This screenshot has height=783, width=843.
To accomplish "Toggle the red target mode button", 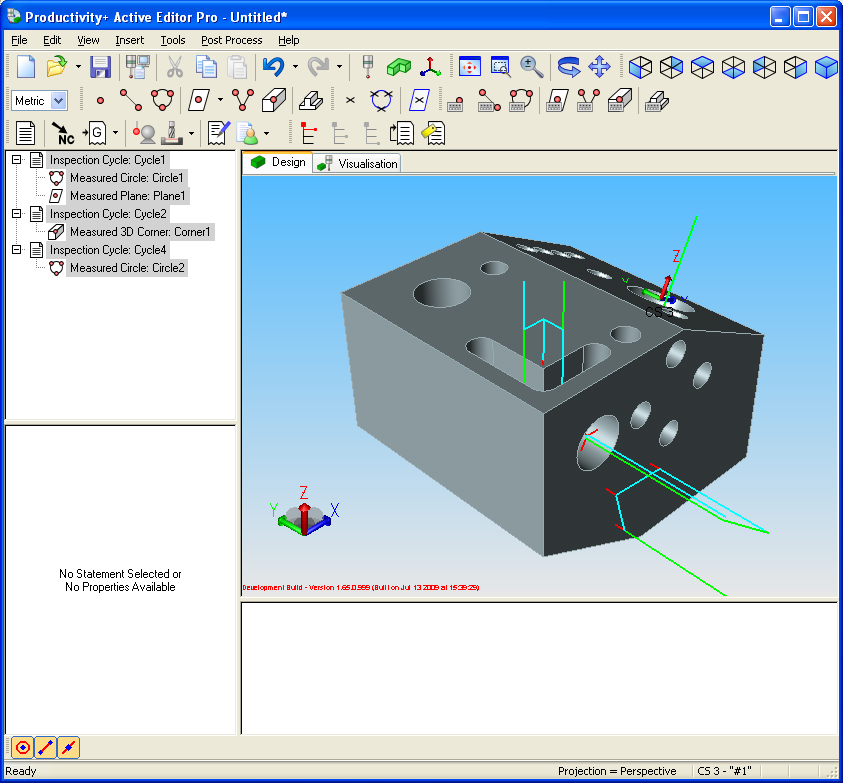I will pos(22,747).
